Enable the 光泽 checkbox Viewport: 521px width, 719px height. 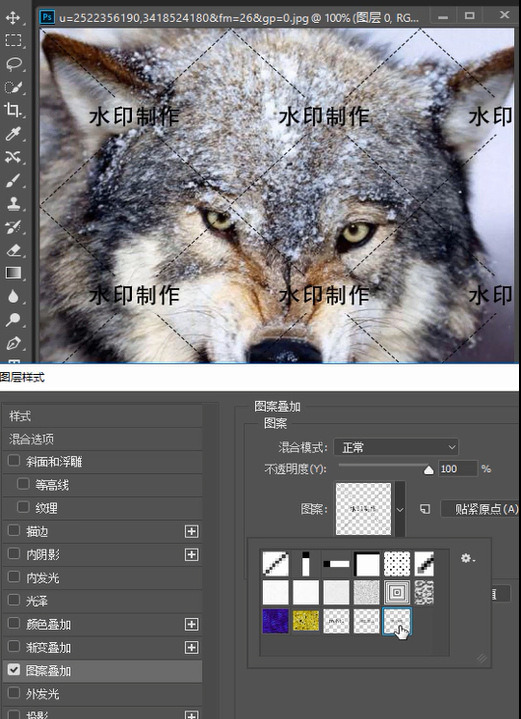(x=14, y=600)
